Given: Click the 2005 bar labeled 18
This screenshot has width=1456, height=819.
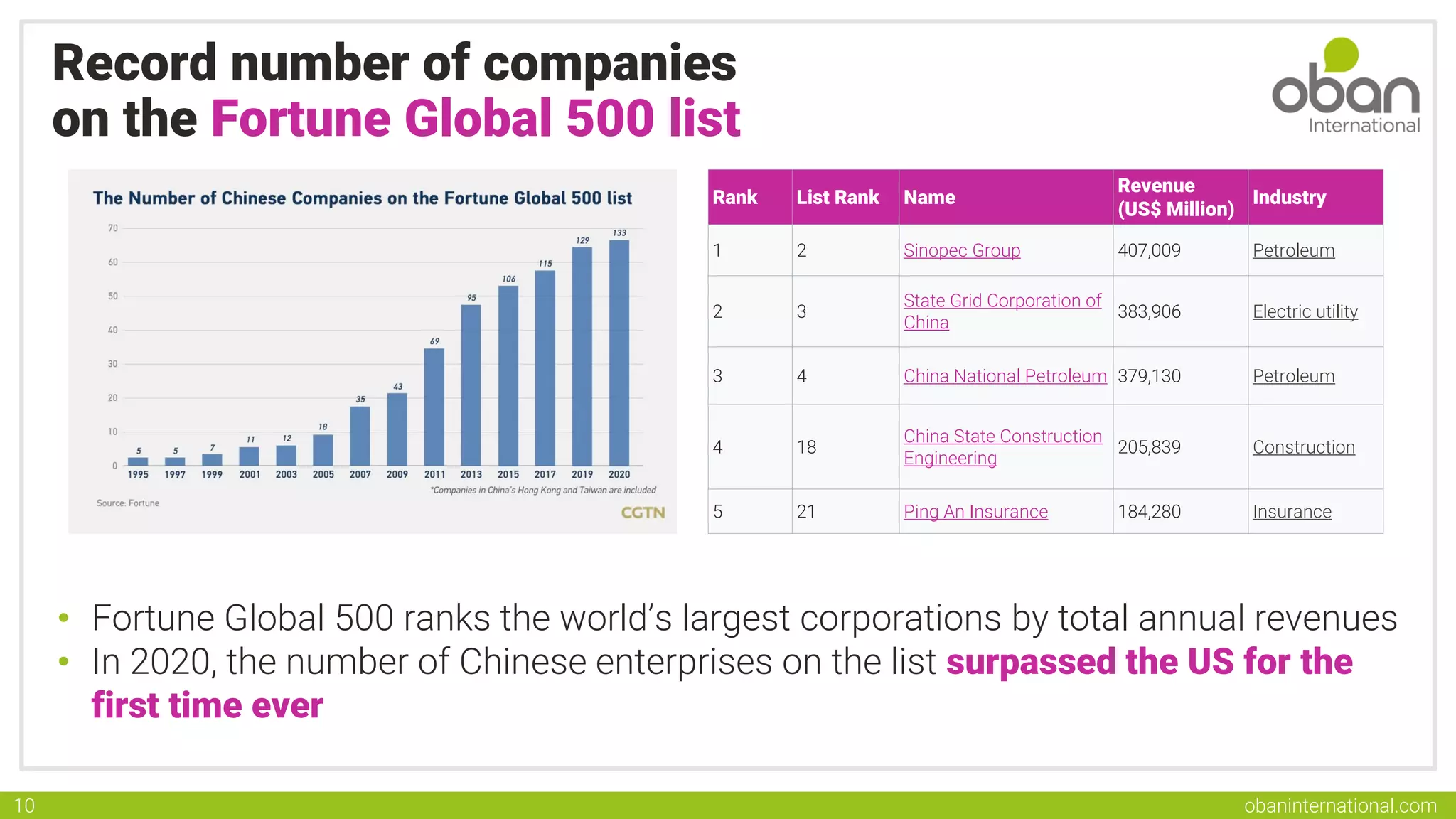Looking at the screenshot, I should point(323,451).
